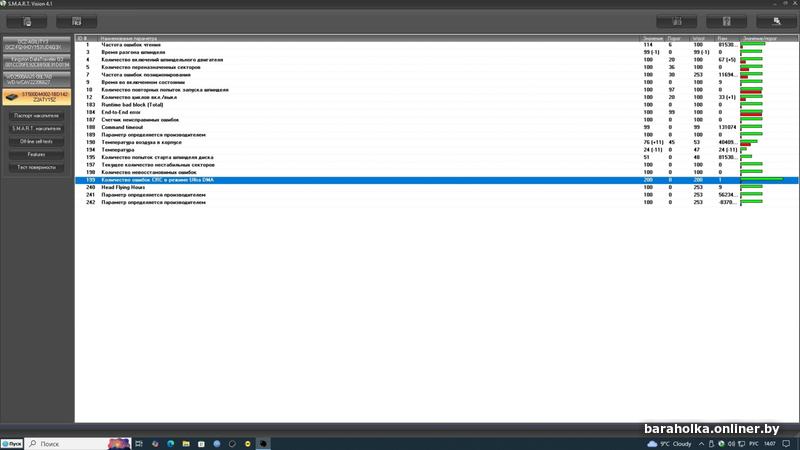800x450 pixels.
Task: Select row 198 Количество невосстановимых ошибок
Action: click(437, 172)
